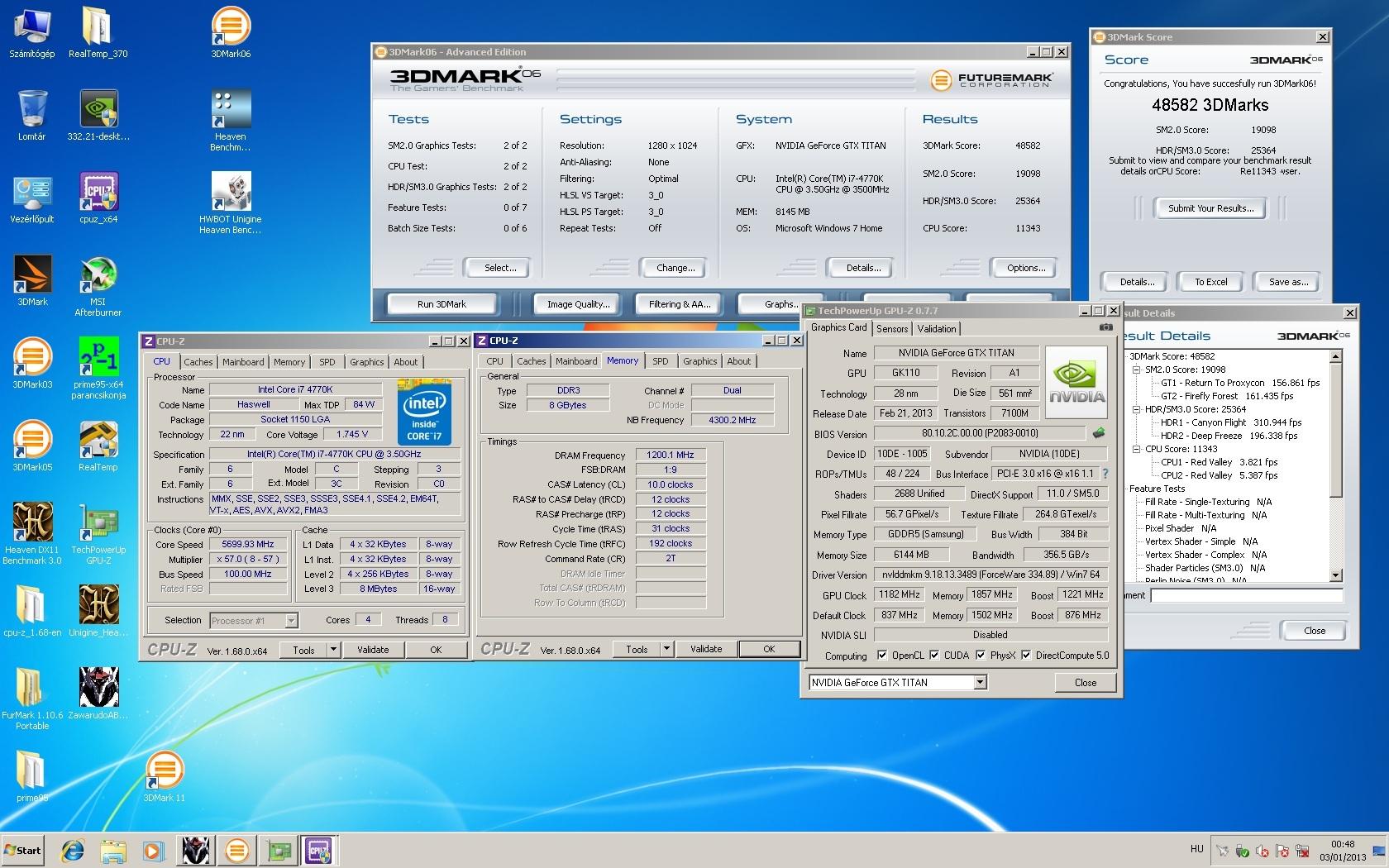
Task: Collapse the SM2.0 Score tree node
Action: tap(1137, 370)
